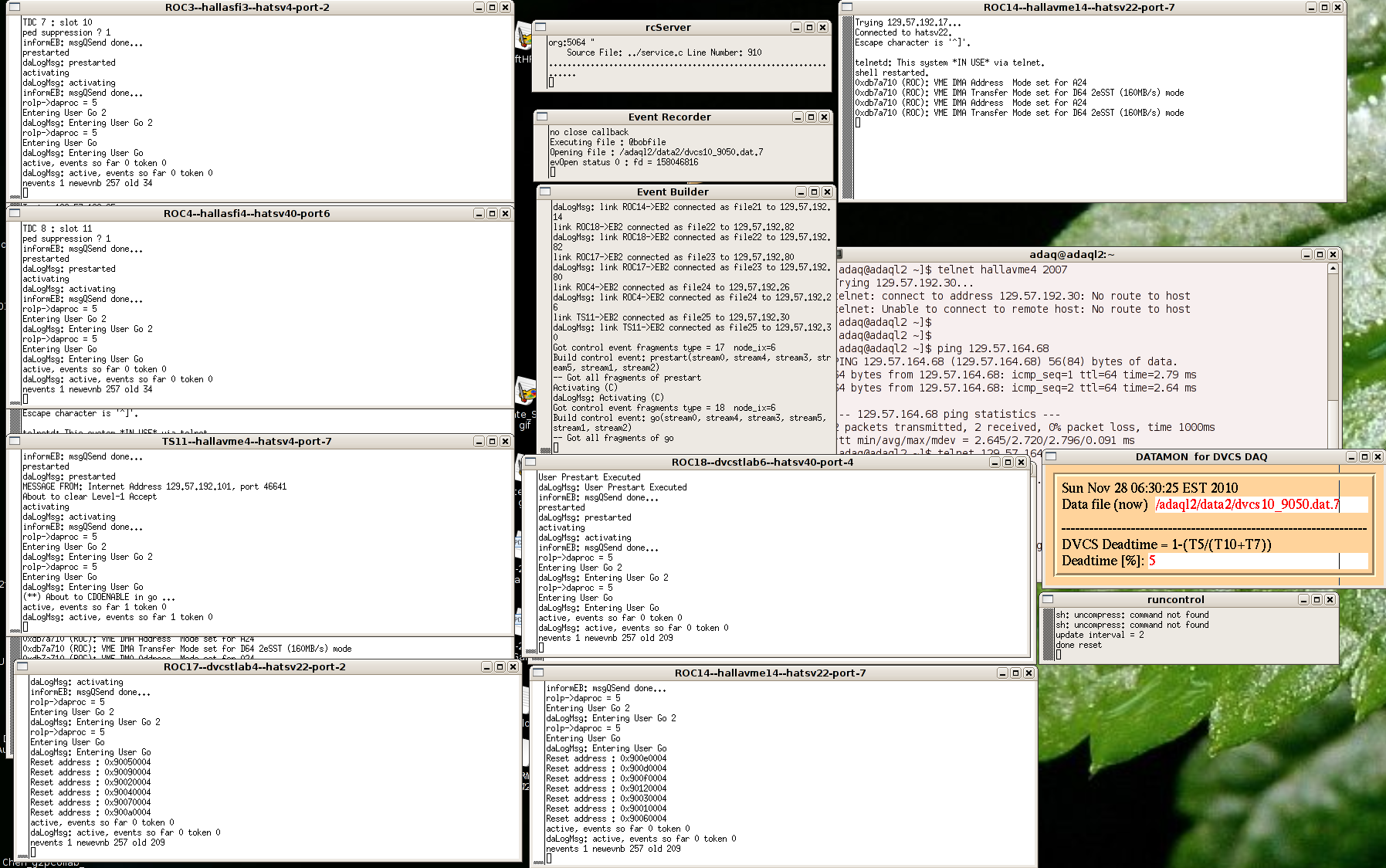Click 'TDC 7 : slot 10' in ROC3 window
The width and height of the screenshot is (1386, 868).
tap(57, 22)
